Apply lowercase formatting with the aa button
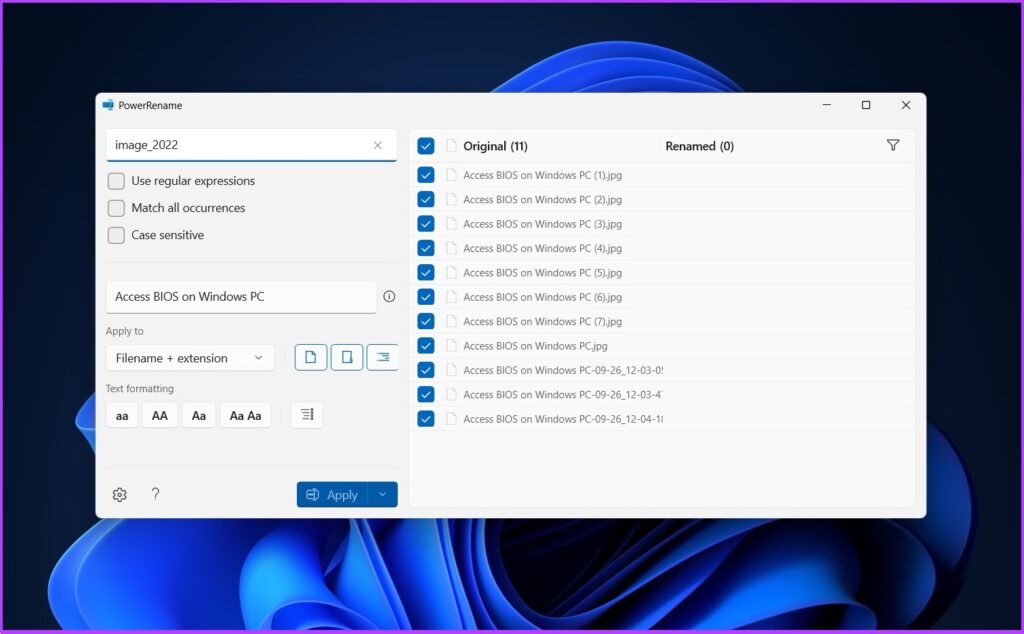 coord(121,415)
